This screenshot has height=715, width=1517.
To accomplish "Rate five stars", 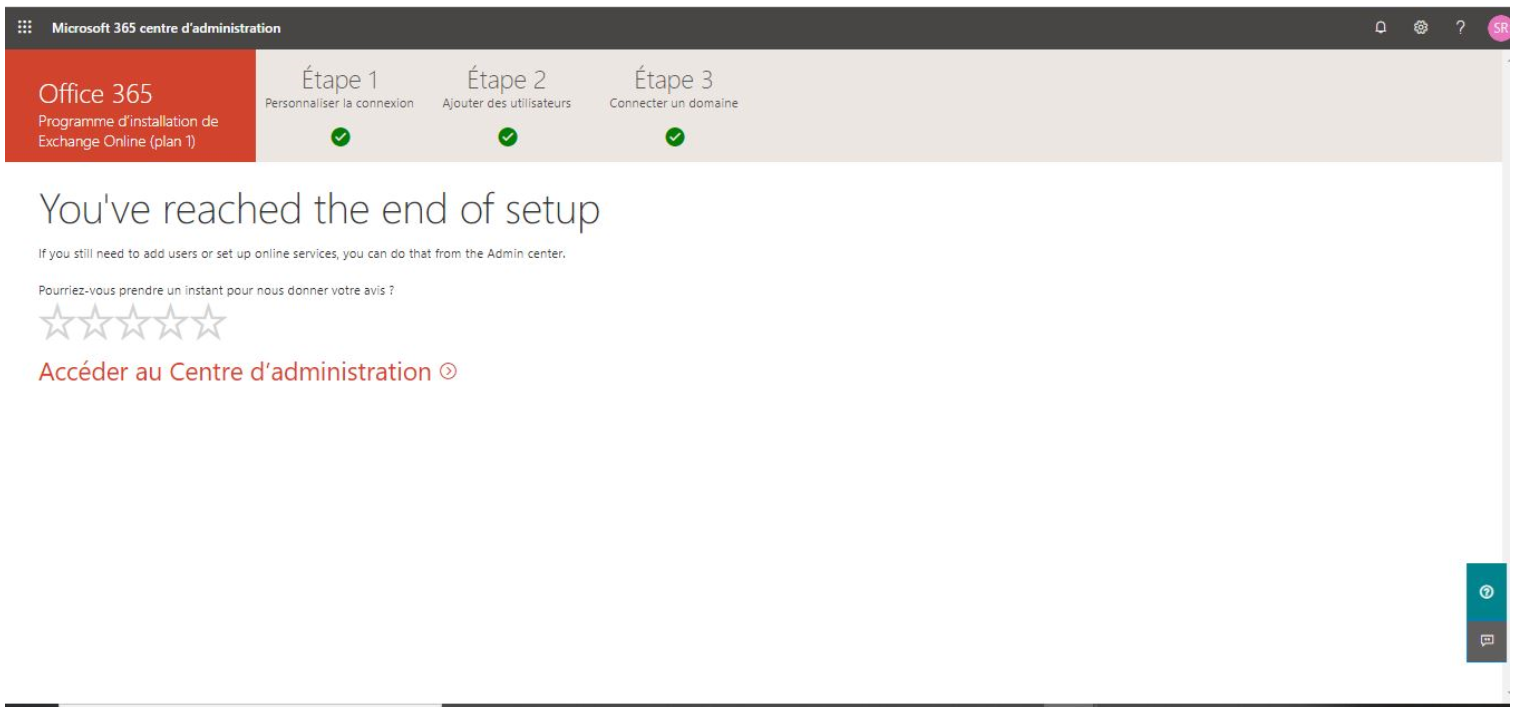I will 209,324.
